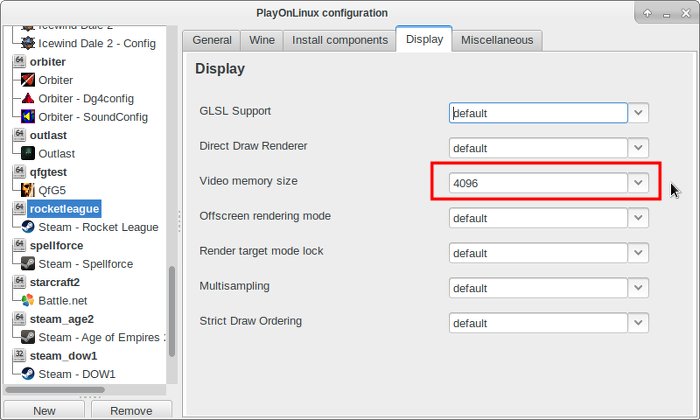
Task: Click the Video memory size field showing 4096
Action: click(538, 183)
